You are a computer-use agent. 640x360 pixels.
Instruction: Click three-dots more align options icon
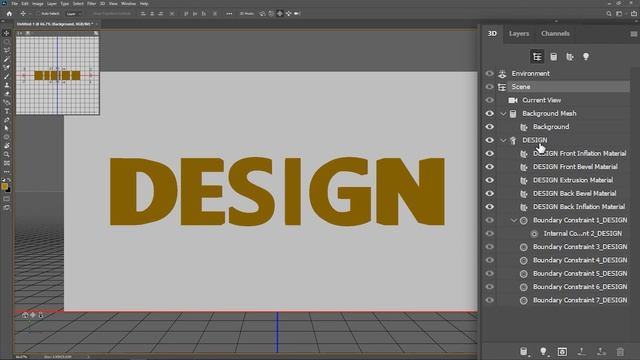click(229, 13)
